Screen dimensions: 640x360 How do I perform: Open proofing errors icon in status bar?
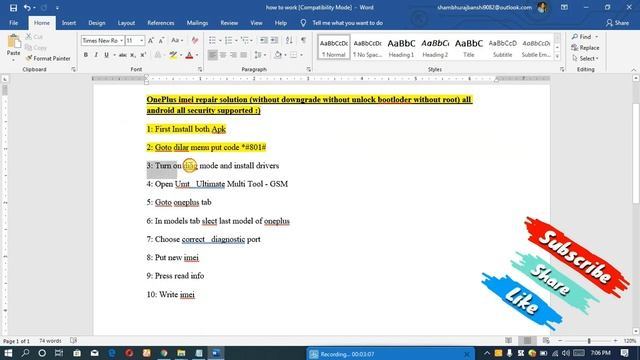pos(73,340)
